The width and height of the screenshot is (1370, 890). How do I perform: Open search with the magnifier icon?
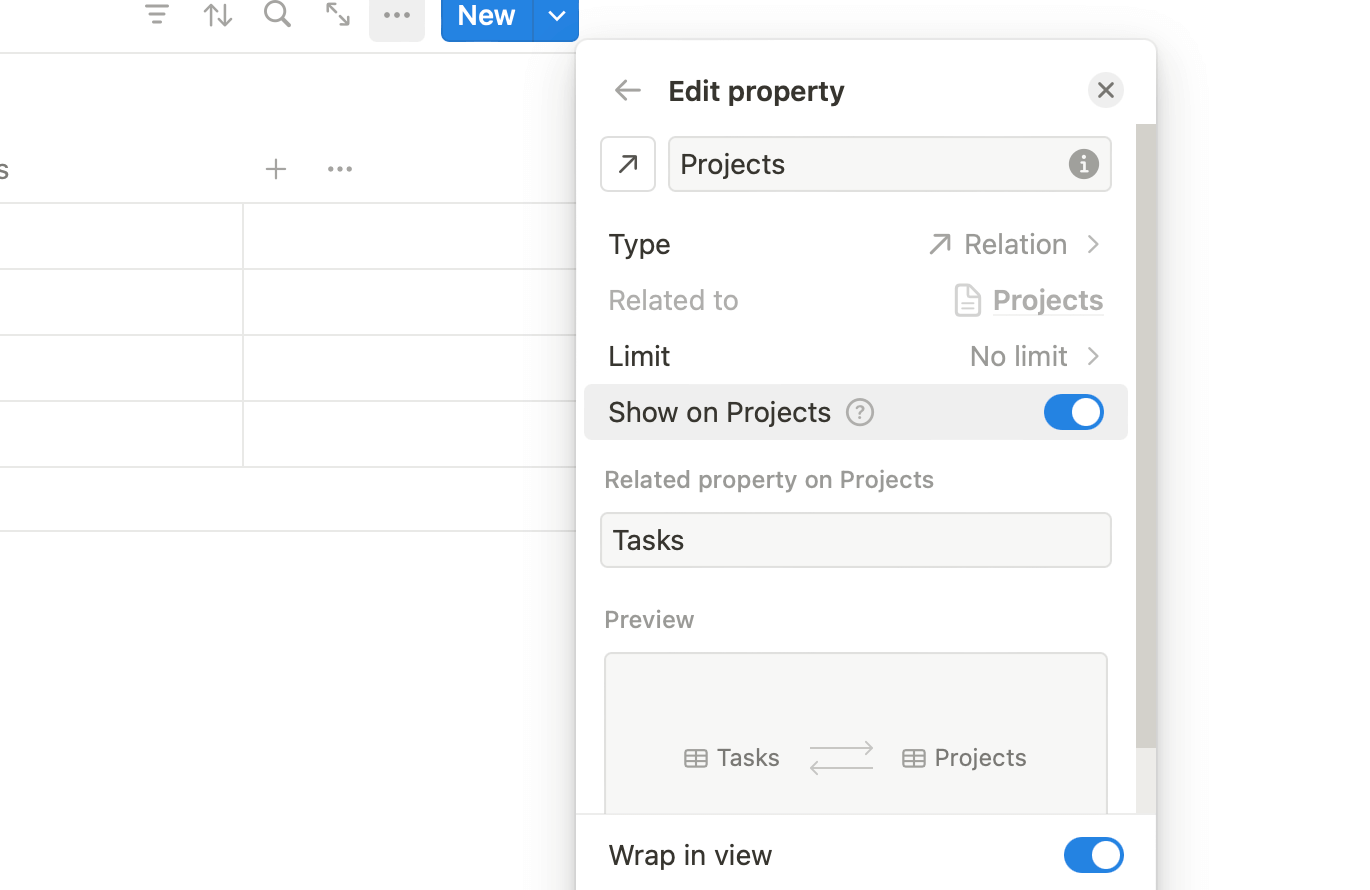[277, 14]
